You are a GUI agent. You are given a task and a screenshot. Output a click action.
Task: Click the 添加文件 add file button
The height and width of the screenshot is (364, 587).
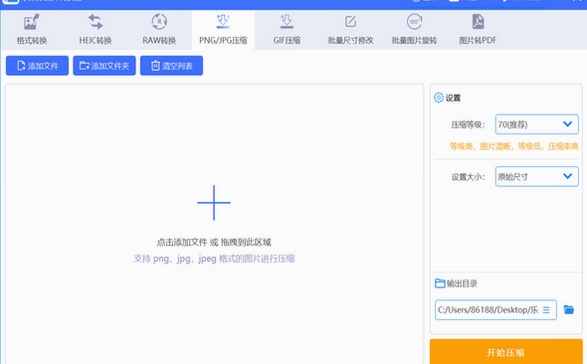37,66
